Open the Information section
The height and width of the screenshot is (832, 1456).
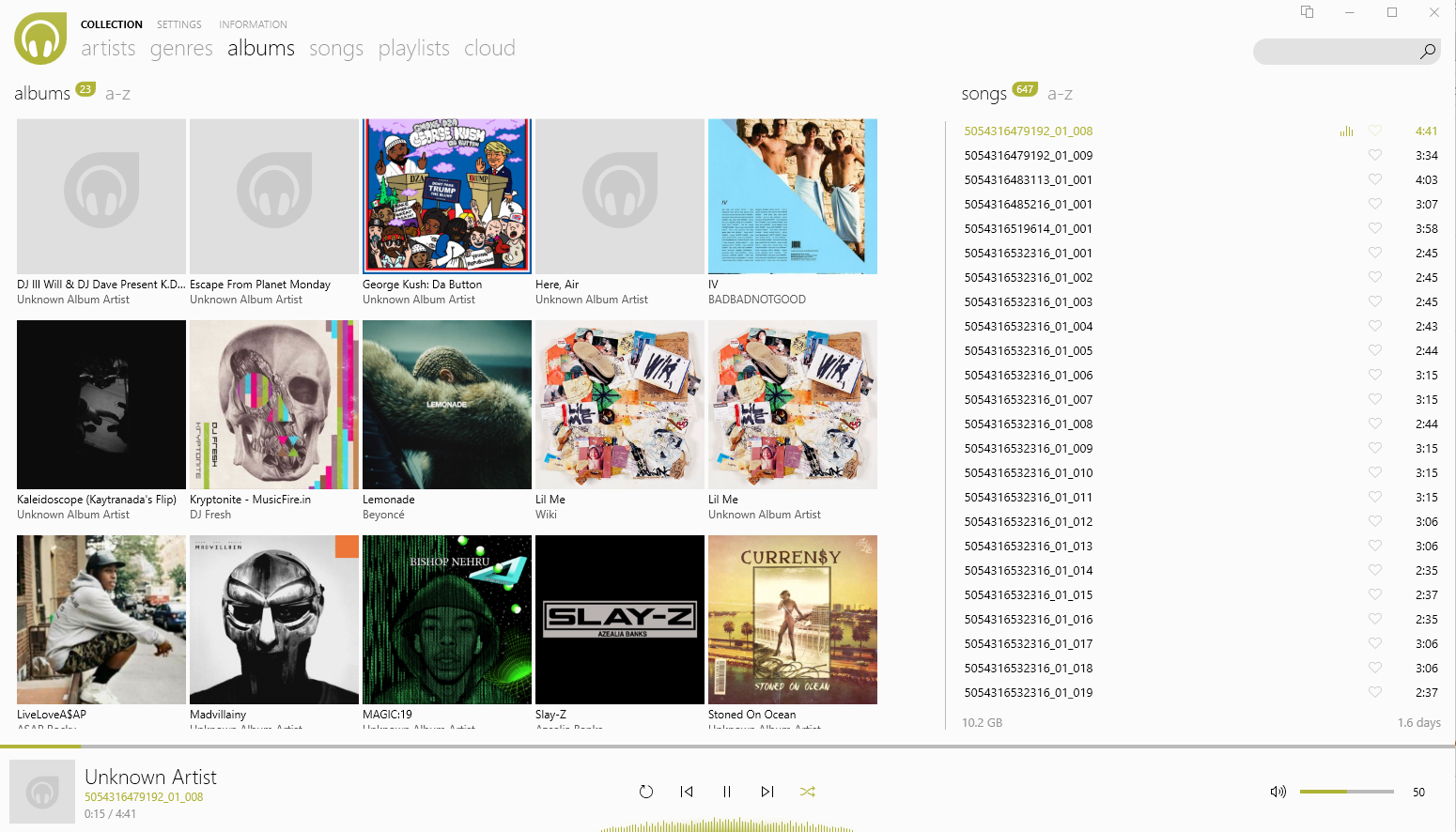[253, 24]
